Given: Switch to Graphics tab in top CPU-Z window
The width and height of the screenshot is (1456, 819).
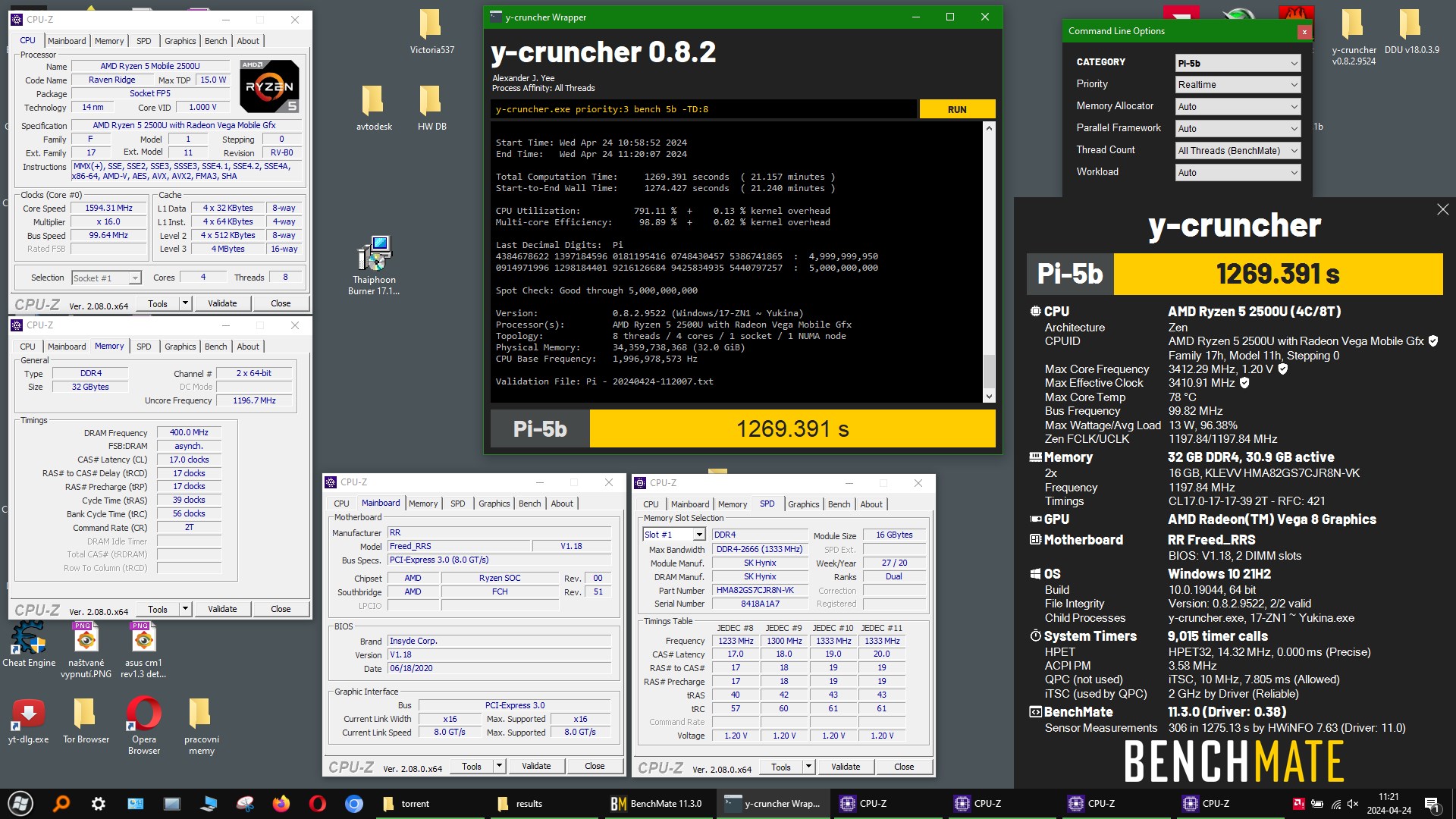Looking at the screenshot, I should [x=180, y=41].
